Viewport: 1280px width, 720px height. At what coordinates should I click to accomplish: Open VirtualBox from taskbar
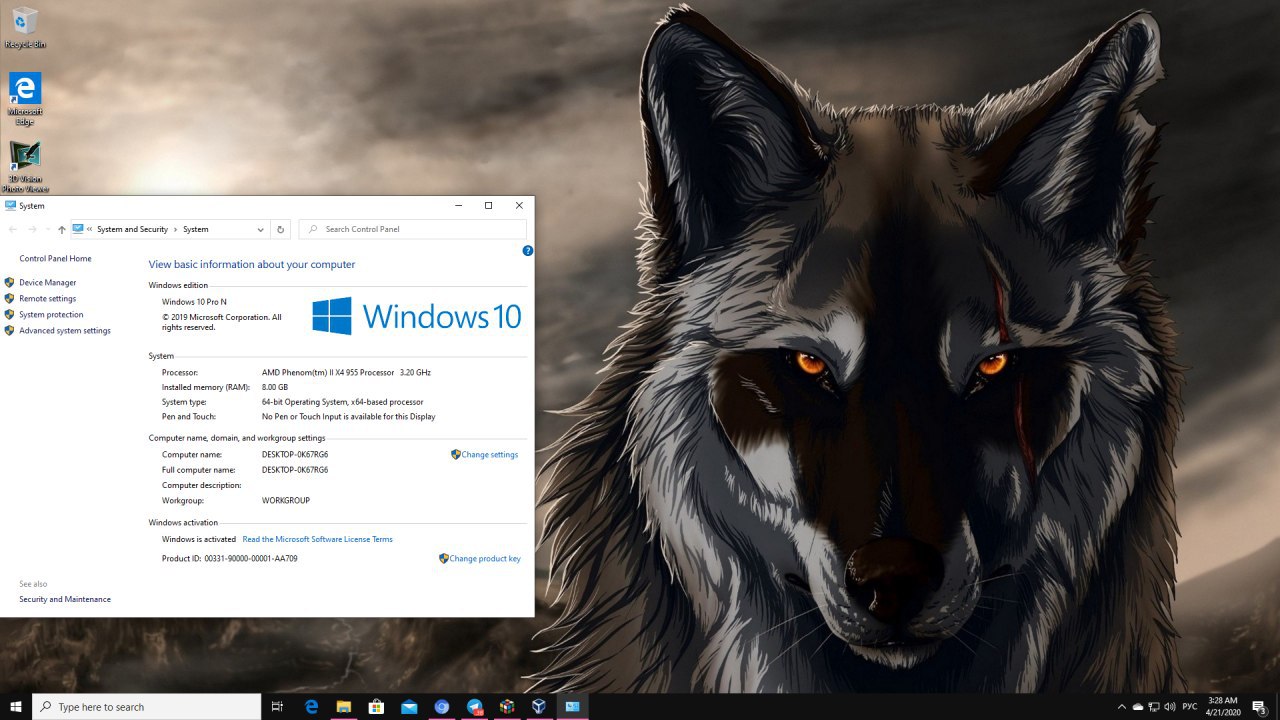pos(539,706)
